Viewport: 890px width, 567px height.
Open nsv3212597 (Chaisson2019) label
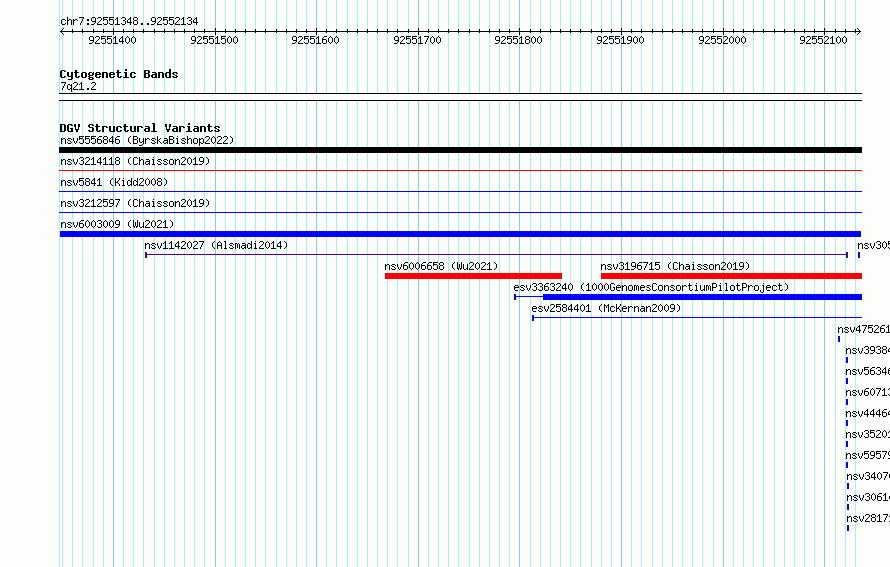tap(135, 203)
